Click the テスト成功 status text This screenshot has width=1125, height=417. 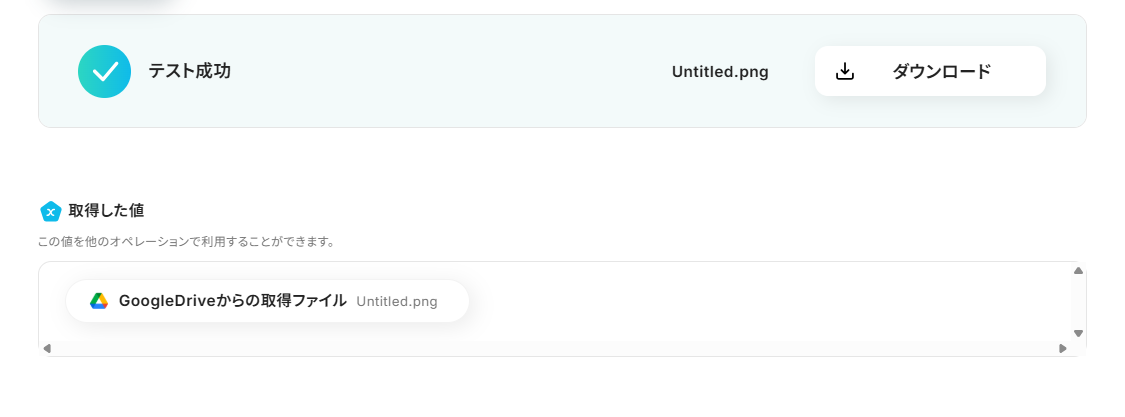coord(190,72)
